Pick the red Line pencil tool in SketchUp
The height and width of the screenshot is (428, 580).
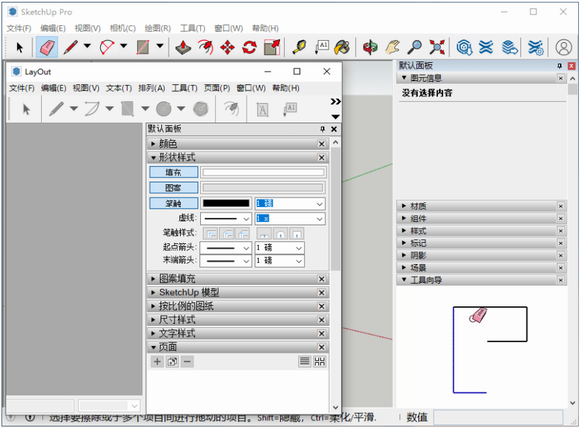[x=70, y=47]
